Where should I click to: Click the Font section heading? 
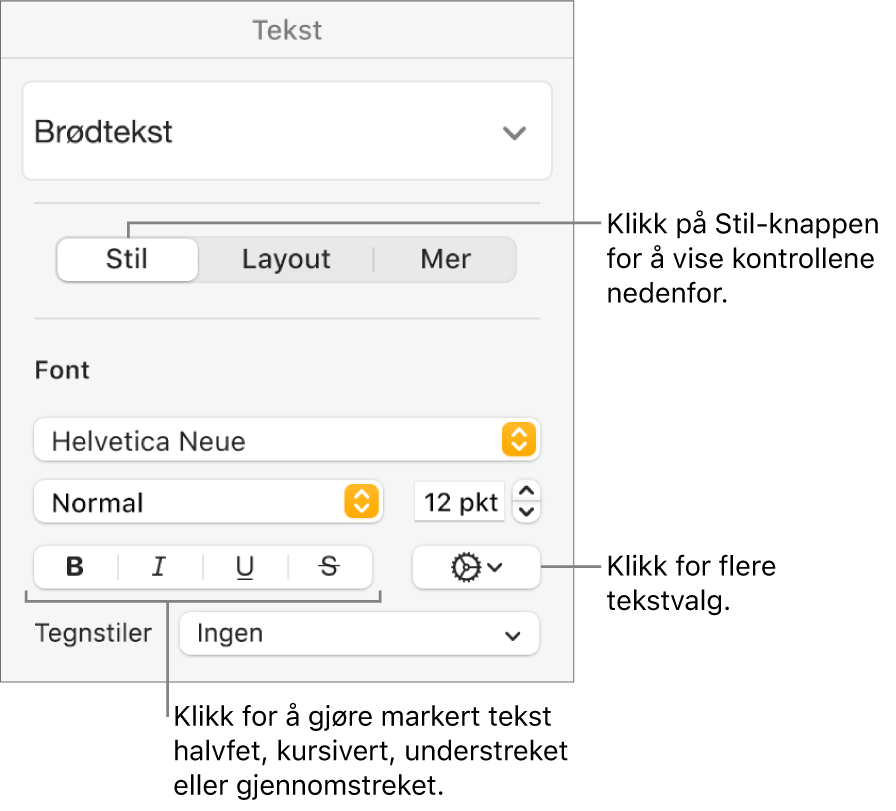(x=62, y=370)
